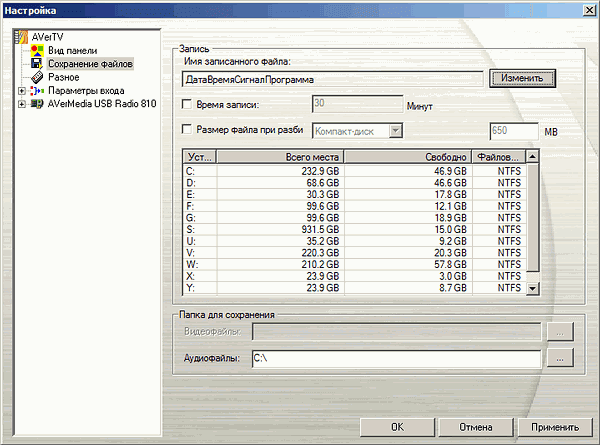
Task: Enable the Размер файла при разби checkbox
Action: click(187, 129)
